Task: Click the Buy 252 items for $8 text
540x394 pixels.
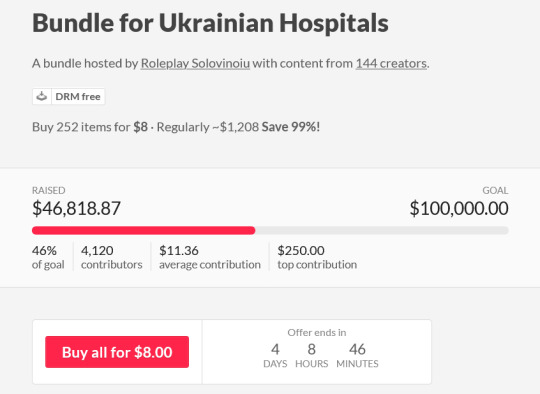Action: 90,127
